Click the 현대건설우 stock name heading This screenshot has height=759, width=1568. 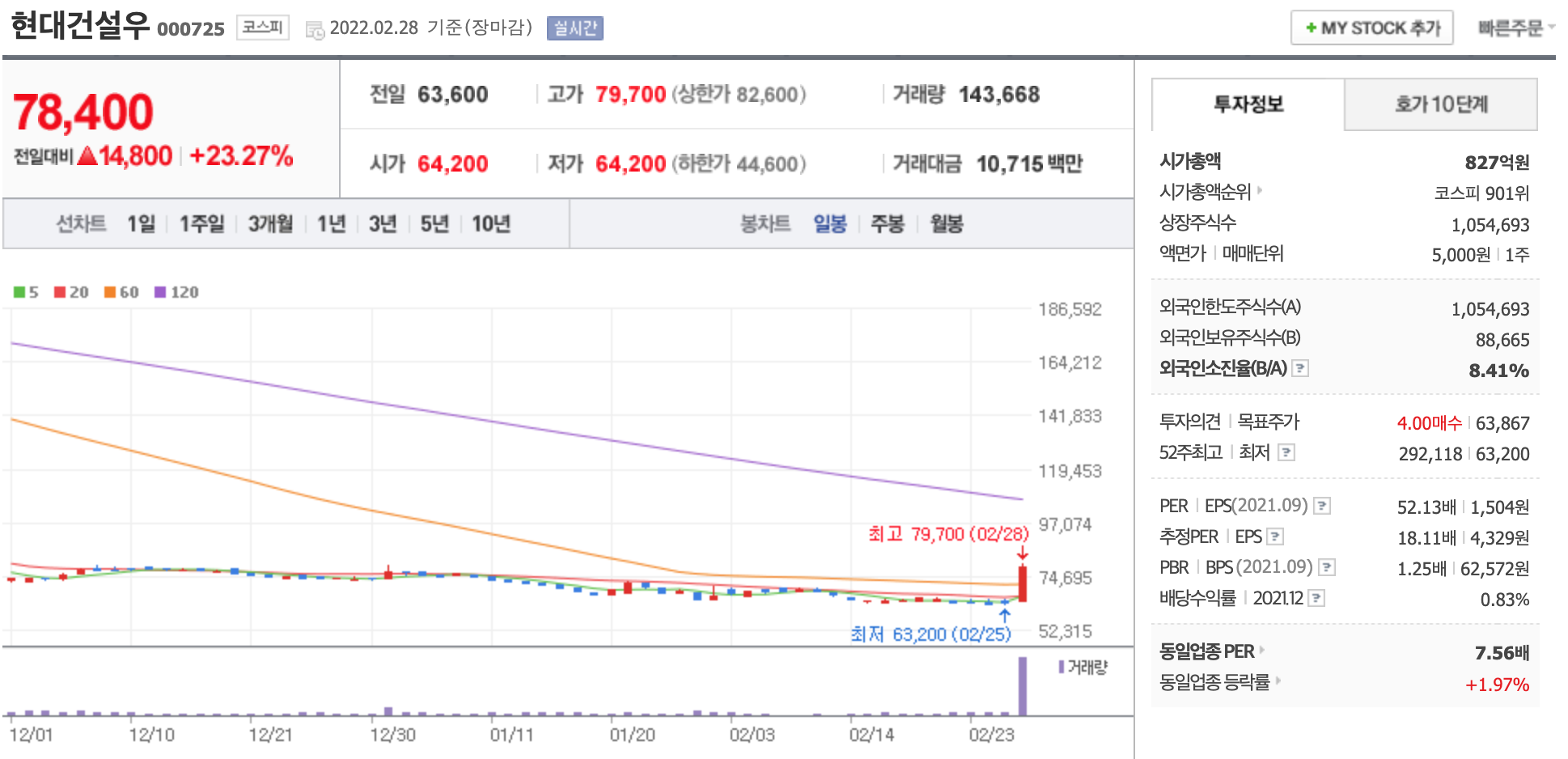coord(80,26)
